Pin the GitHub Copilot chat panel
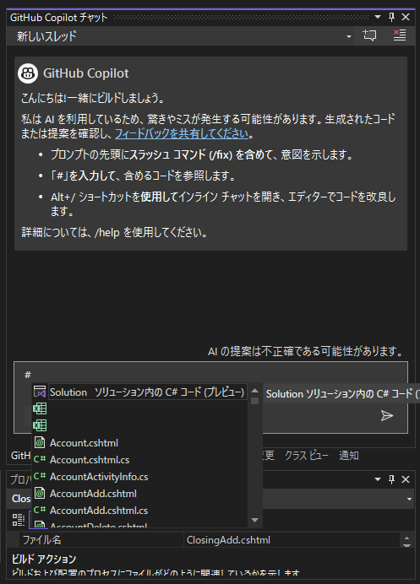420x584 pixels. 391,17
